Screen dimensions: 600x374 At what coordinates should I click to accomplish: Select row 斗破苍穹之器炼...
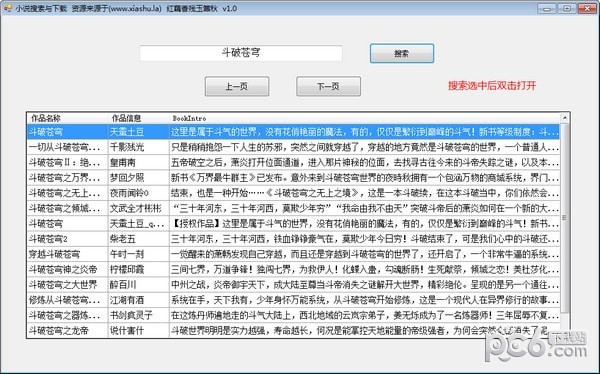[293, 315]
